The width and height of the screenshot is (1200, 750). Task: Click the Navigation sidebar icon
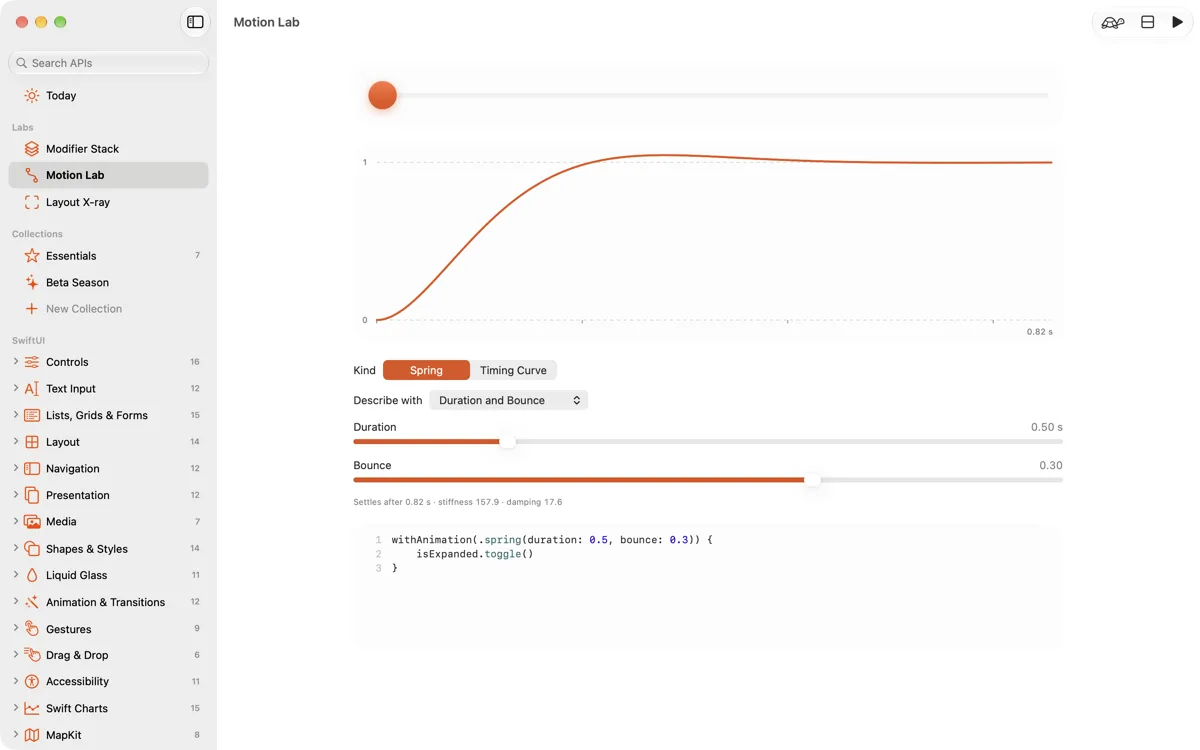click(32, 469)
